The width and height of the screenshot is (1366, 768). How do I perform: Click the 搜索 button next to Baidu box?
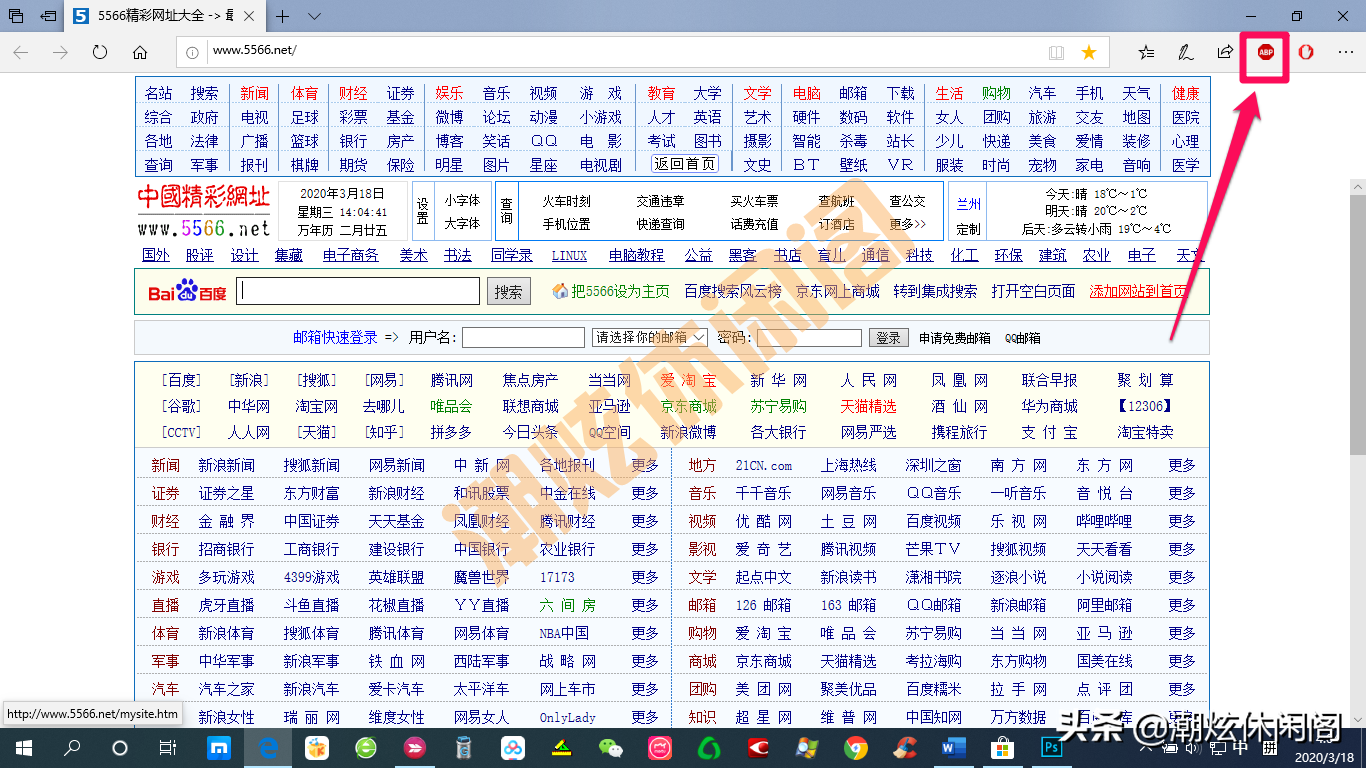point(508,292)
